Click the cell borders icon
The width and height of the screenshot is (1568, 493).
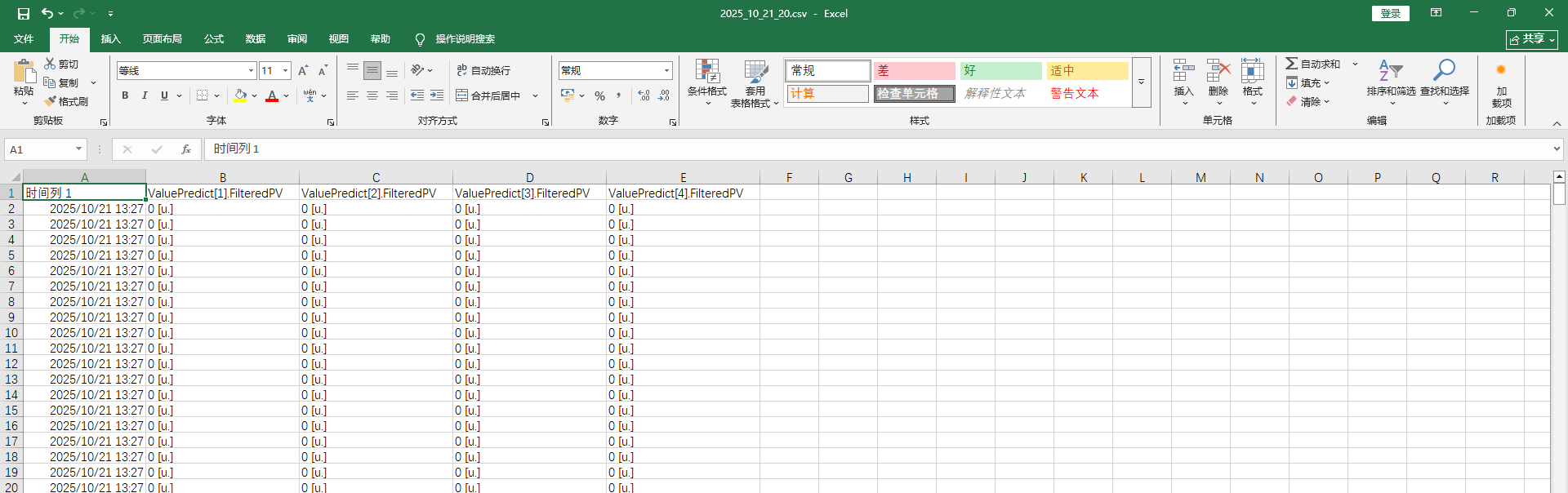coord(203,95)
